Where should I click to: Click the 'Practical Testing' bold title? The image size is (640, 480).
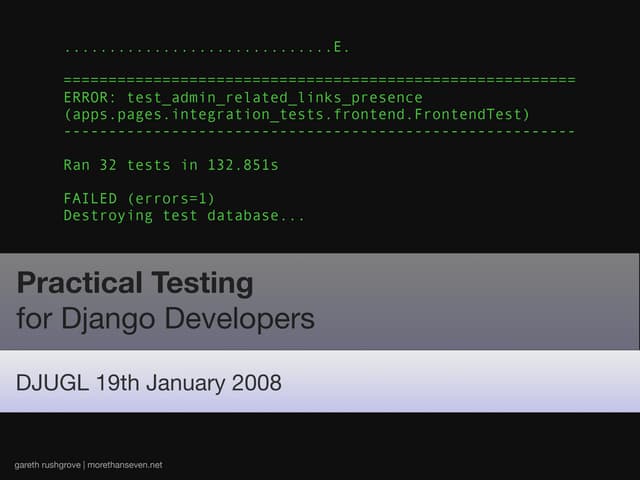coord(134,284)
